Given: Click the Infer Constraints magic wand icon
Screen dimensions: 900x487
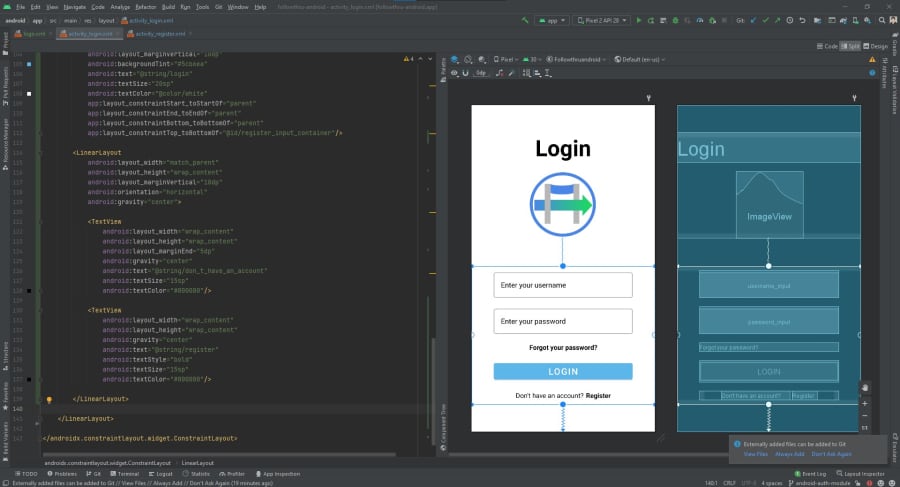Looking at the screenshot, I should [511, 73].
